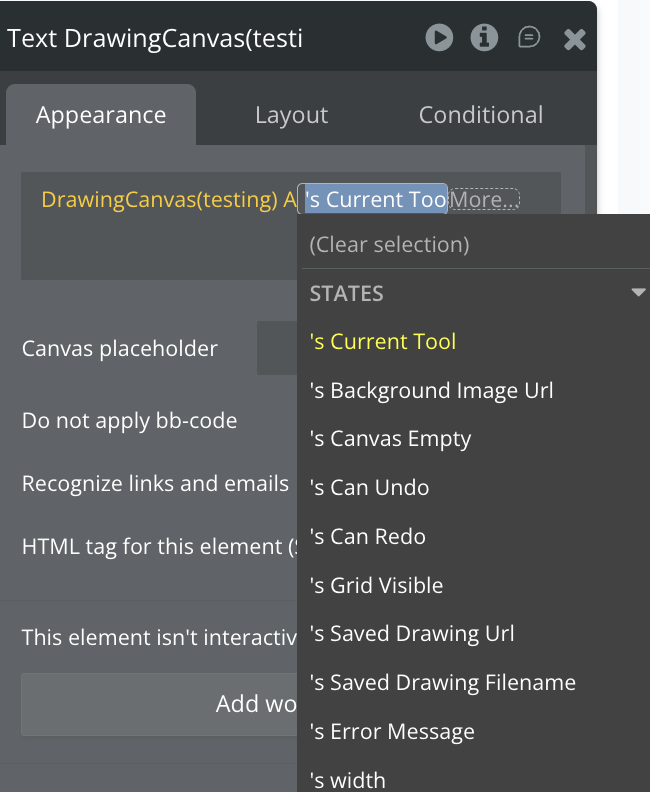Select 's Current Tool state

(x=383, y=341)
